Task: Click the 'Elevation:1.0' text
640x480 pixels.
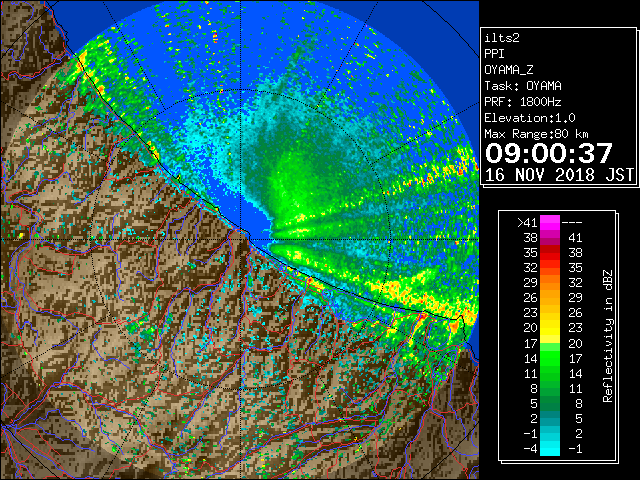Action: [530, 118]
